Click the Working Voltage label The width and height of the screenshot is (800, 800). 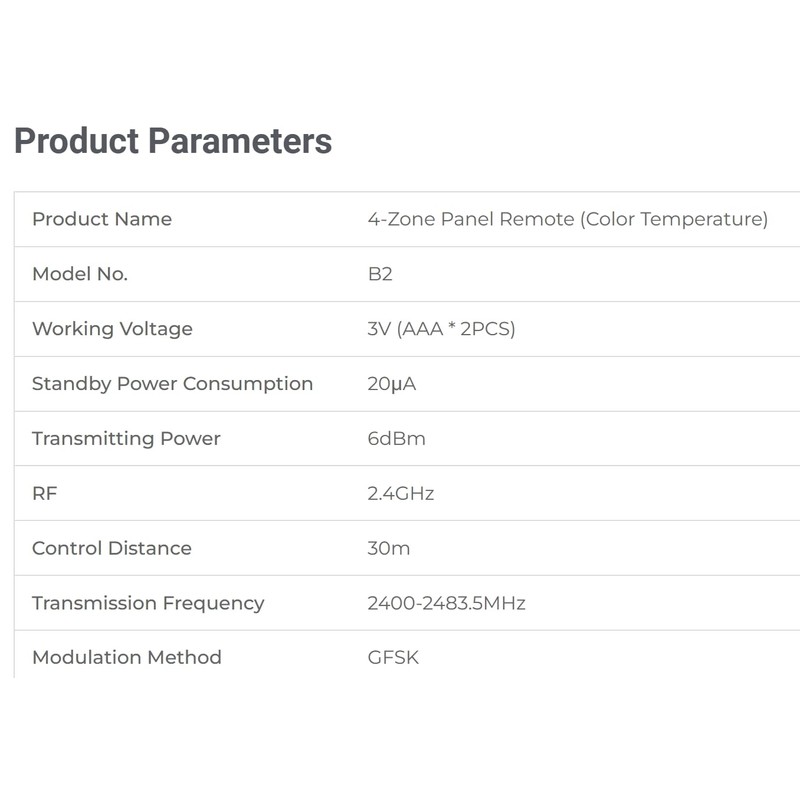112,329
